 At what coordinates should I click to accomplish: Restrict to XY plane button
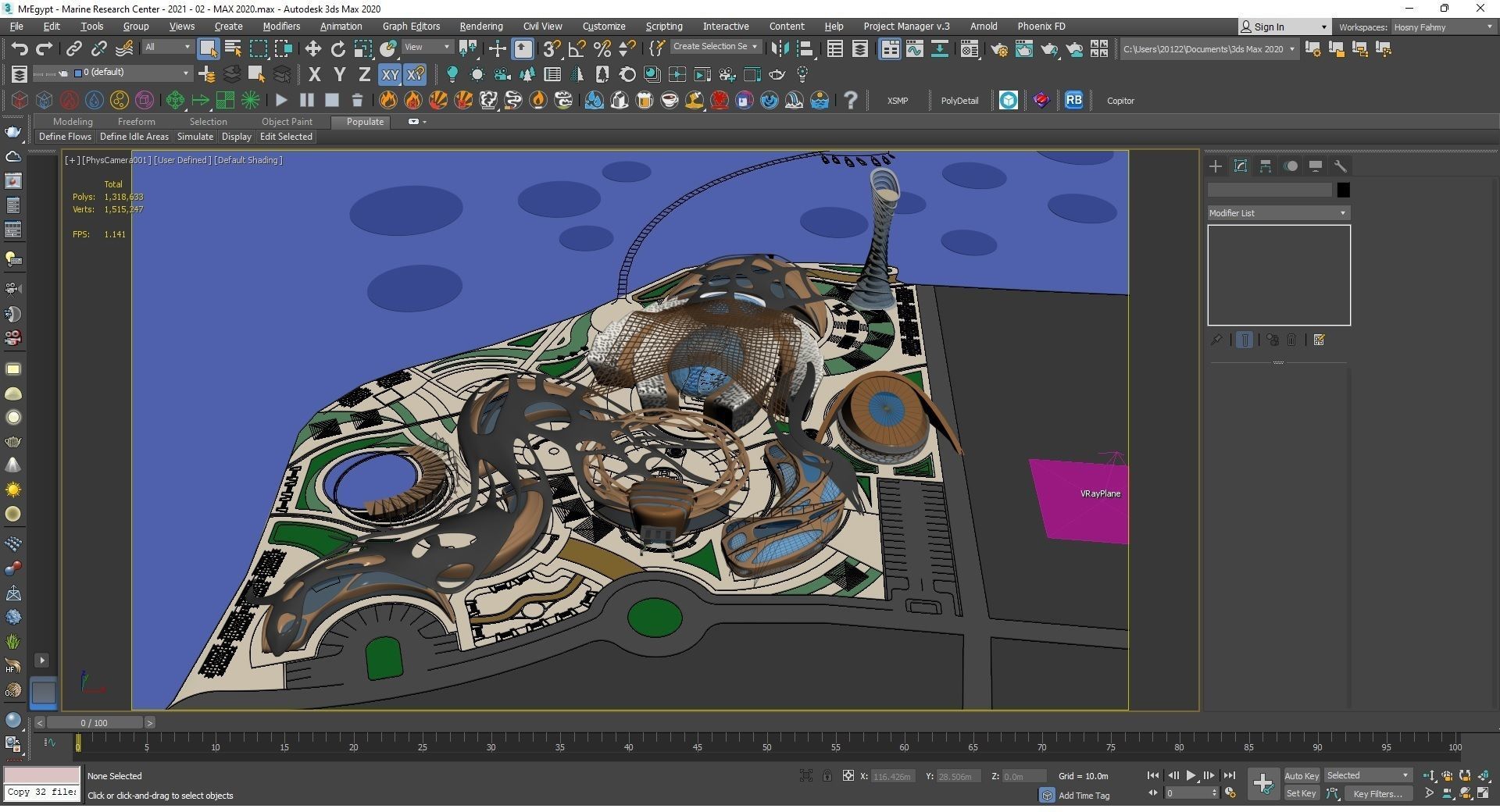click(390, 75)
